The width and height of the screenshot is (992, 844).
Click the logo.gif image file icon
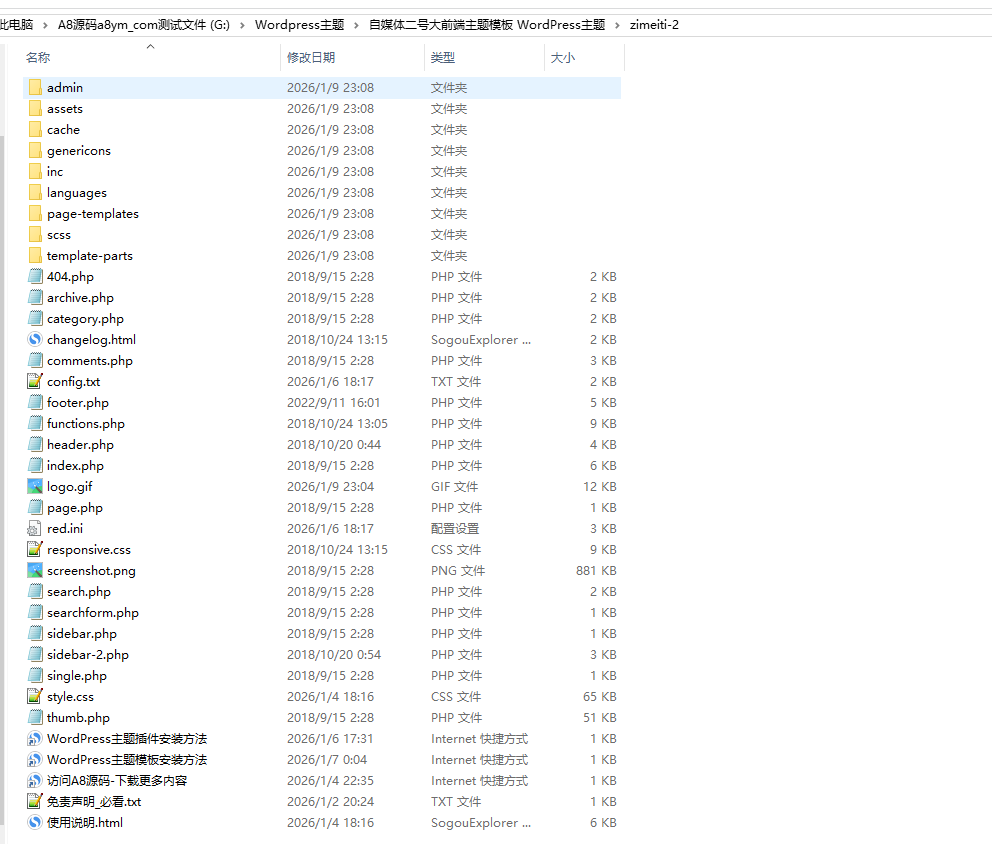point(35,487)
